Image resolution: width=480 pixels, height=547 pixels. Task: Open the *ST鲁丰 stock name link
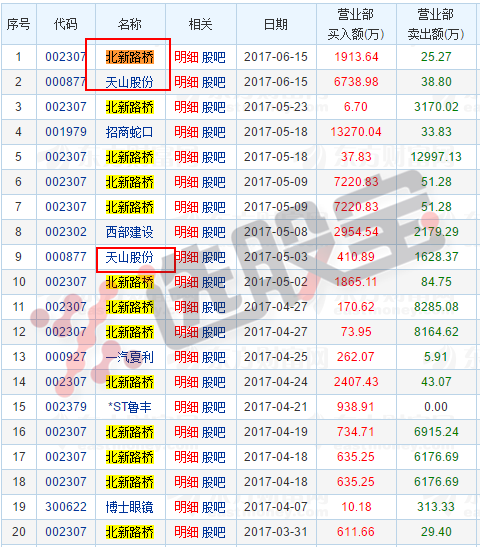click(129, 407)
